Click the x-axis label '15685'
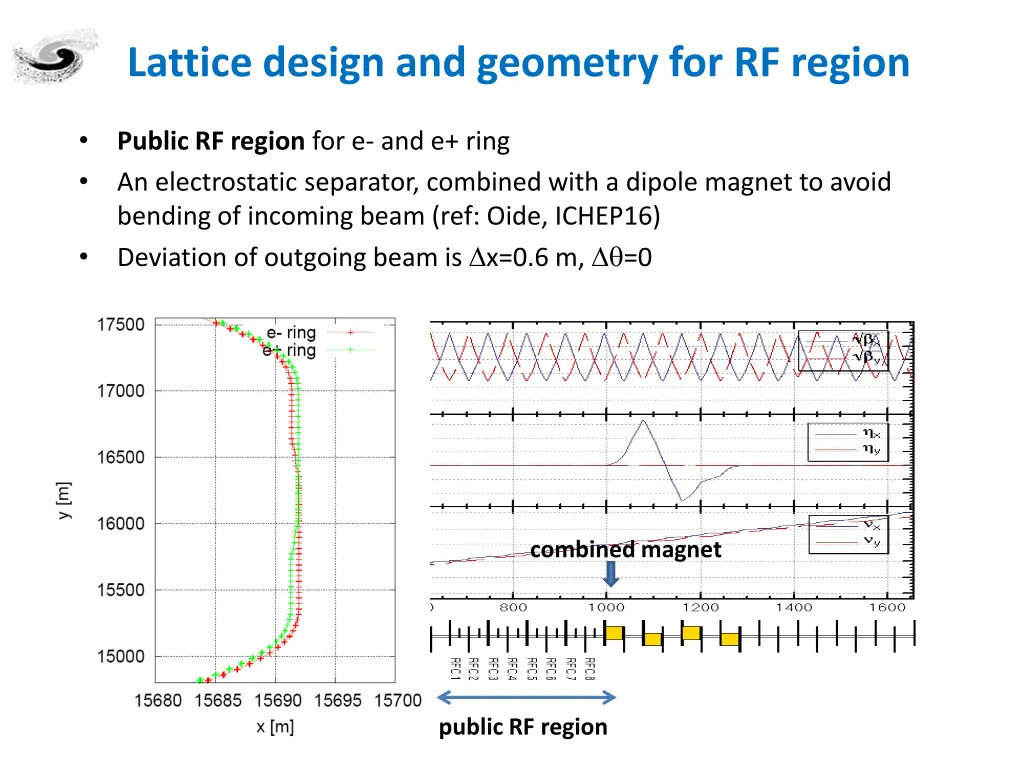The width and height of the screenshot is (1024, 768). [x=218, y=701]
